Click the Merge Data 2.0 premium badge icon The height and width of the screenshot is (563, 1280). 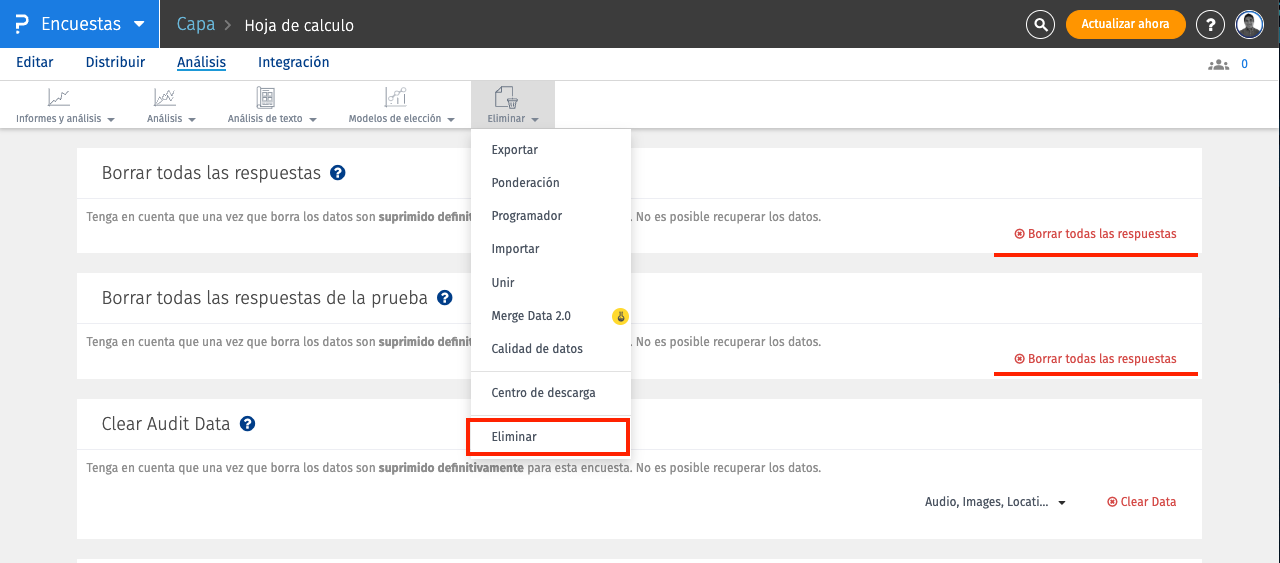(620, 317)
